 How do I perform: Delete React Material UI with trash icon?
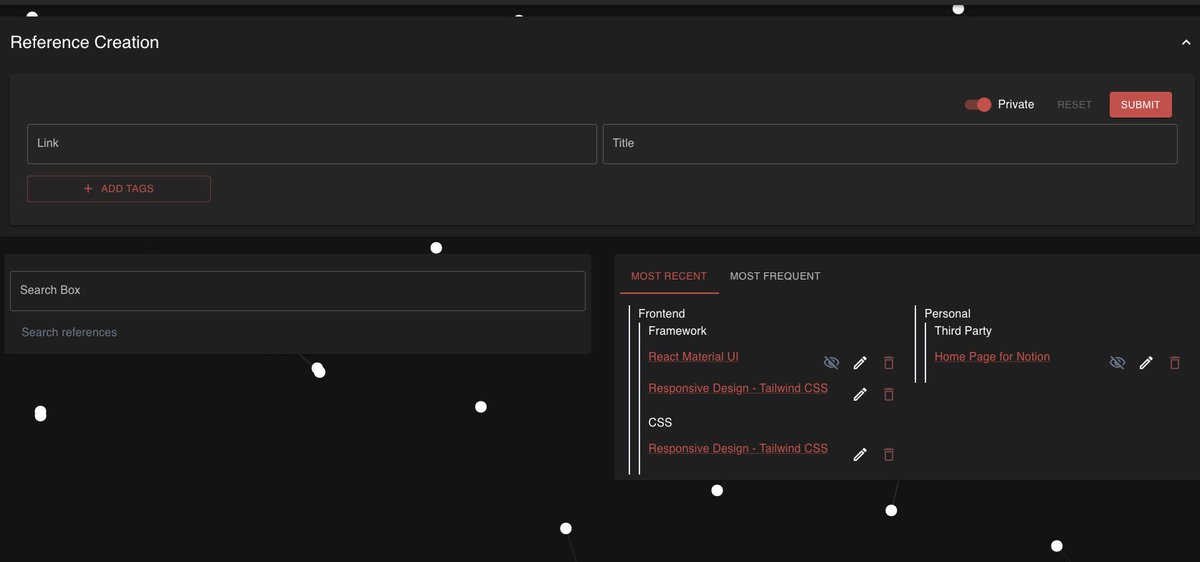[889, 363]
